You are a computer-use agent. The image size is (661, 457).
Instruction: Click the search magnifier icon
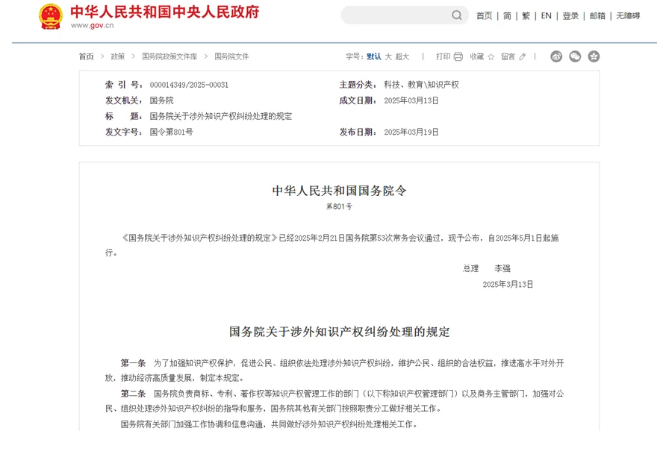pos(456,15)
